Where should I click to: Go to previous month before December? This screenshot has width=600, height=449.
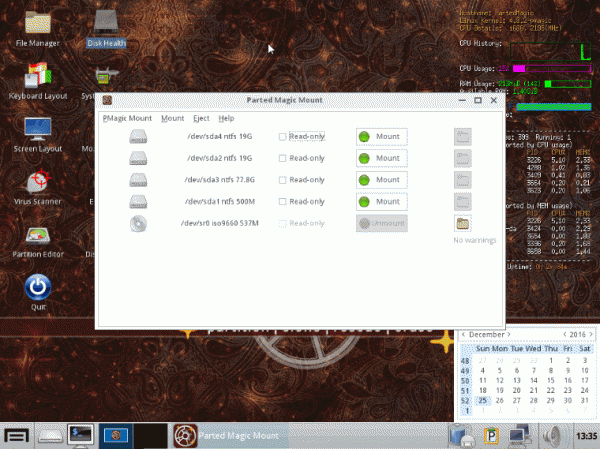462,334
